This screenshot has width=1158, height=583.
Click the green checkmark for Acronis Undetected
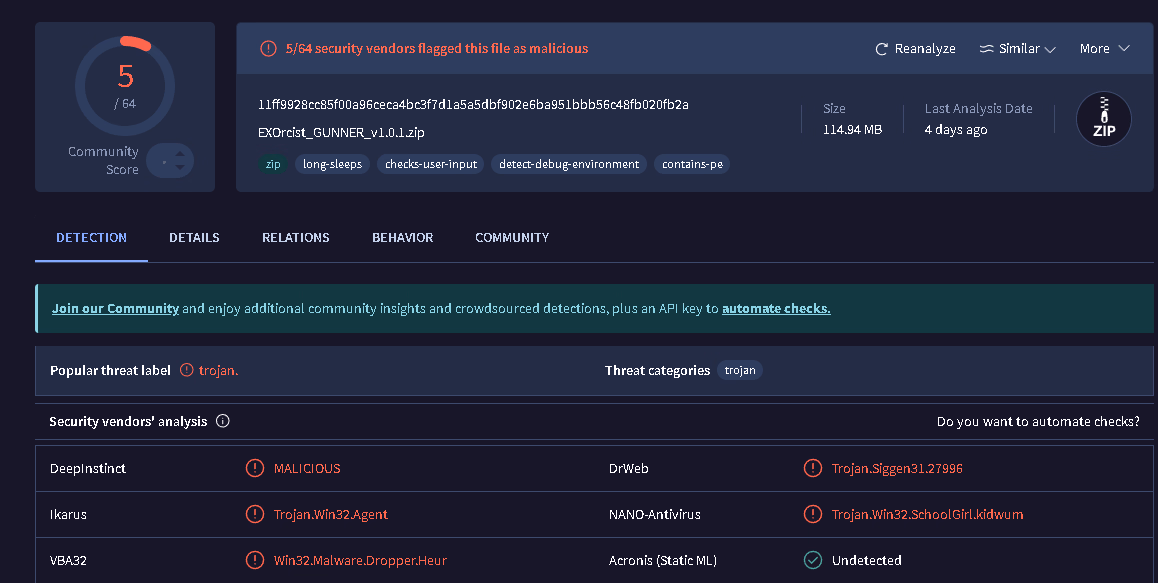coord(813,560)
